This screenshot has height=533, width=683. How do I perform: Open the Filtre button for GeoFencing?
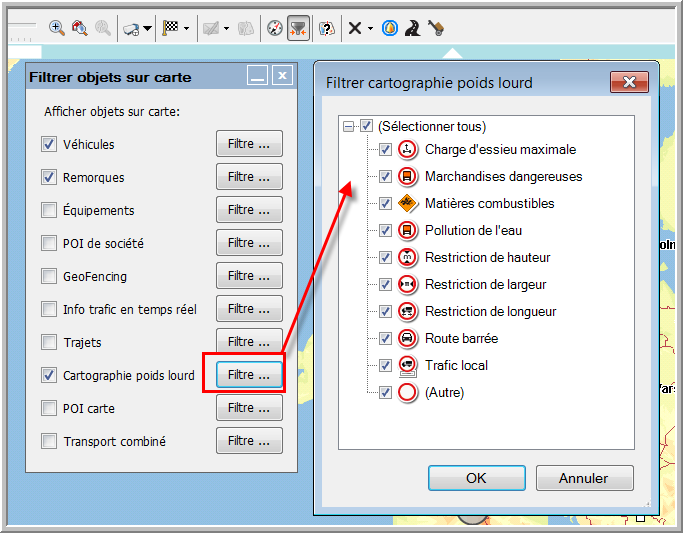coord(249,276)
